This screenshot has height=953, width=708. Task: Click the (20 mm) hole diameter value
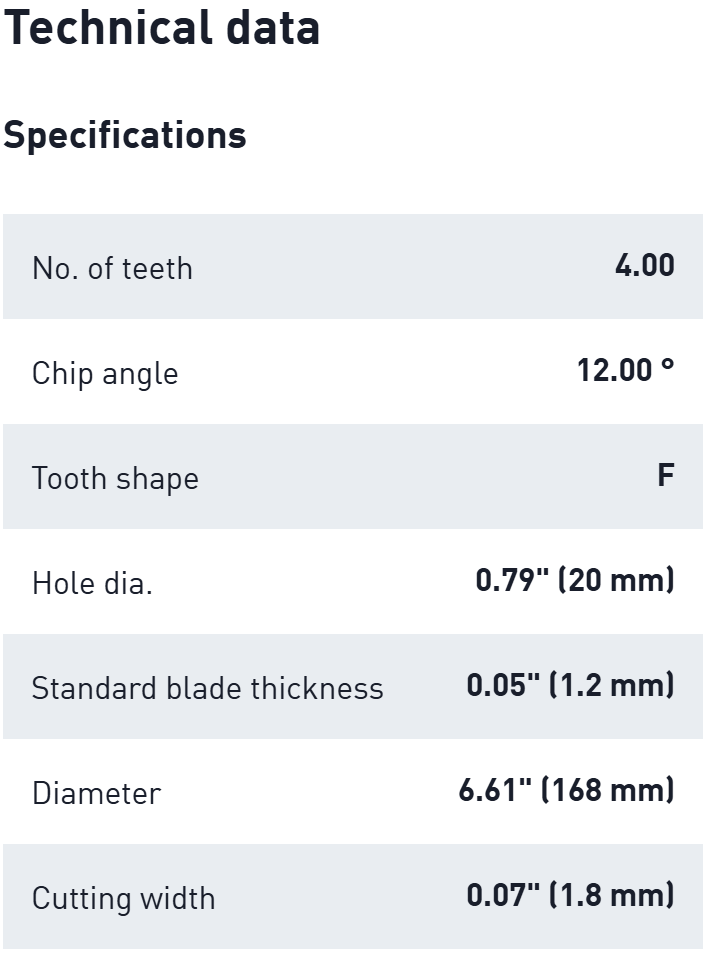[615, 581]
